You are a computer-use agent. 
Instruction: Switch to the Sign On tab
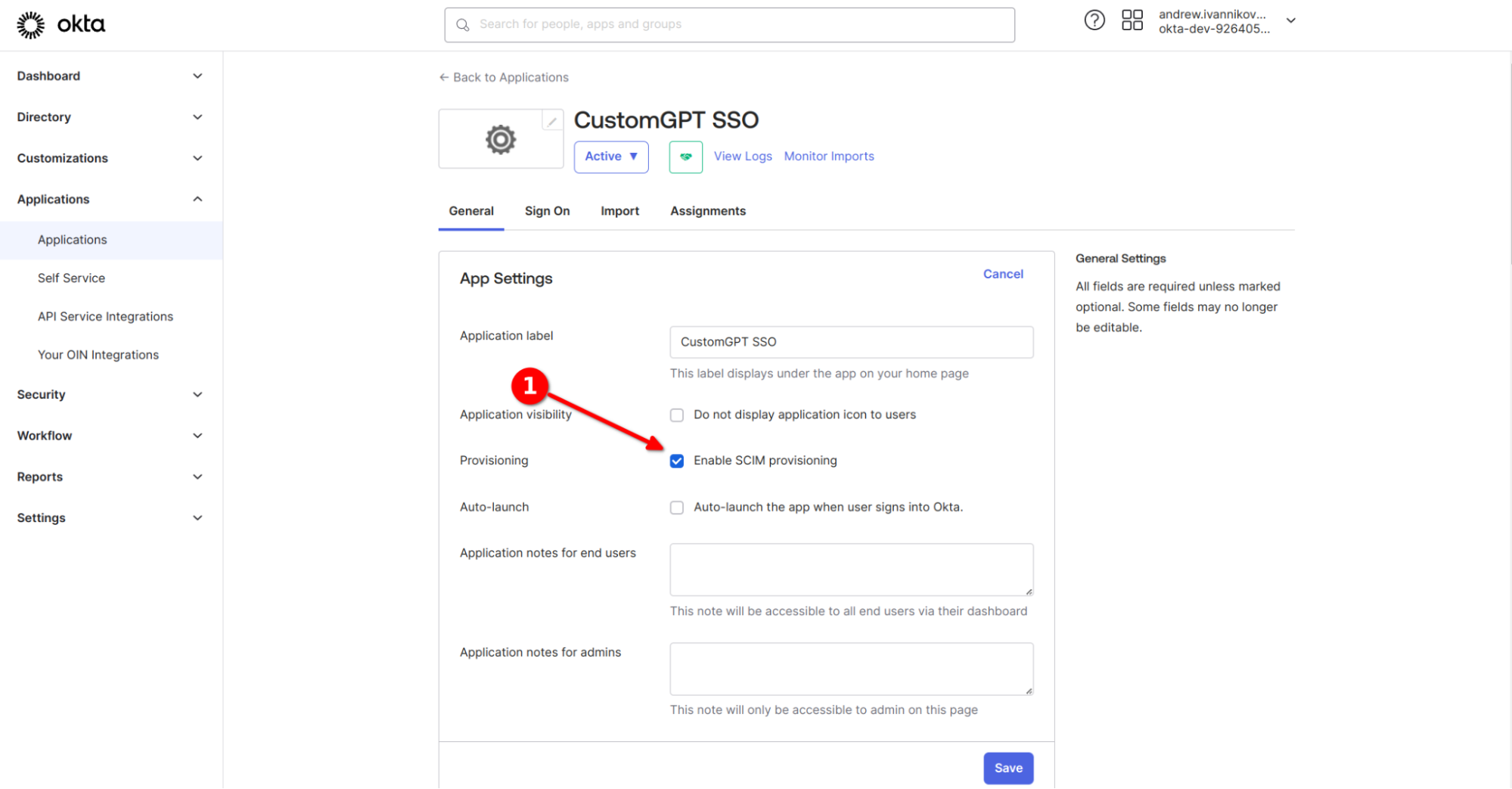(x=547, y=211)
